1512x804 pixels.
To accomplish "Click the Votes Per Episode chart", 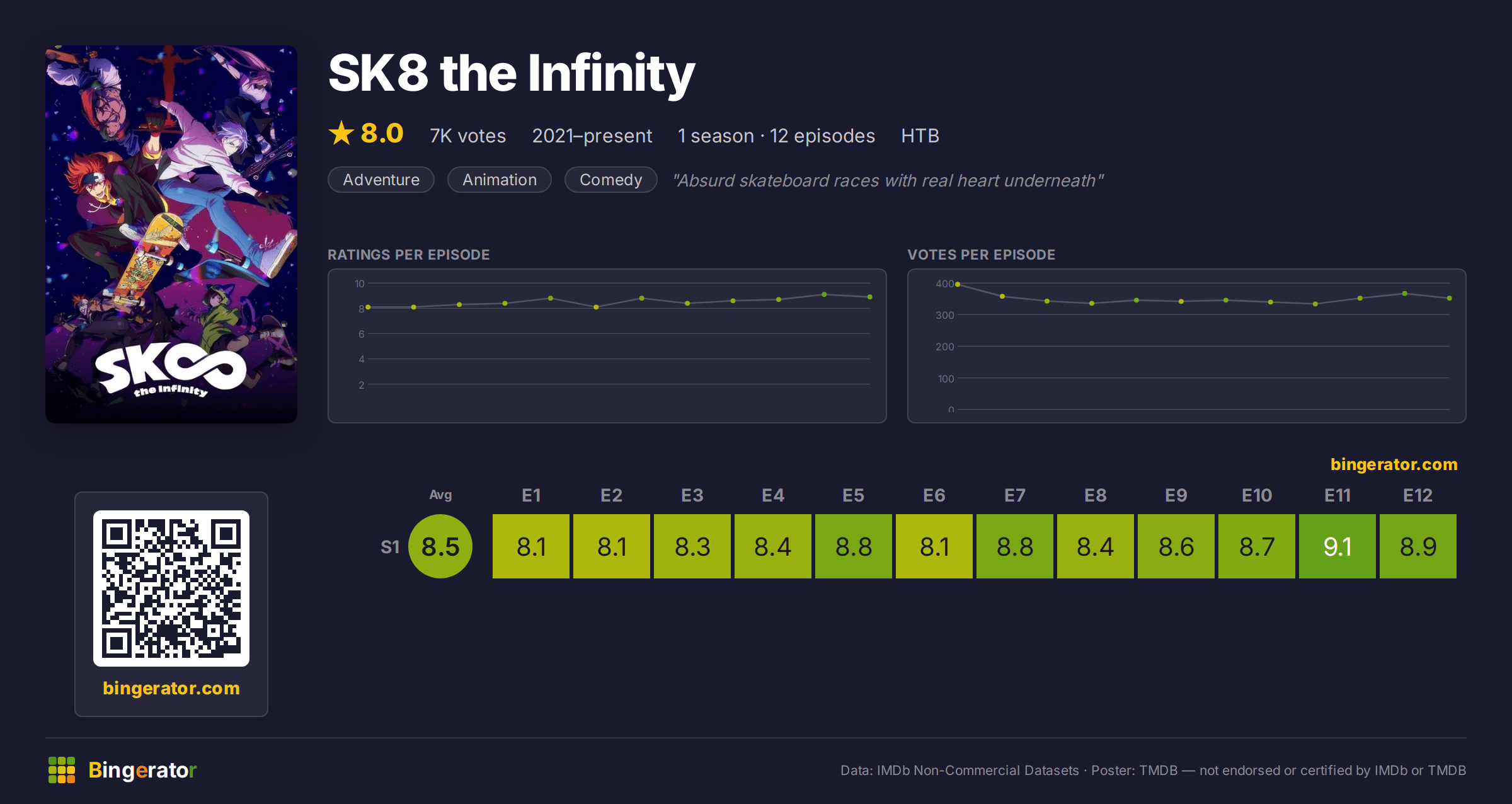I will (1187, 346).
